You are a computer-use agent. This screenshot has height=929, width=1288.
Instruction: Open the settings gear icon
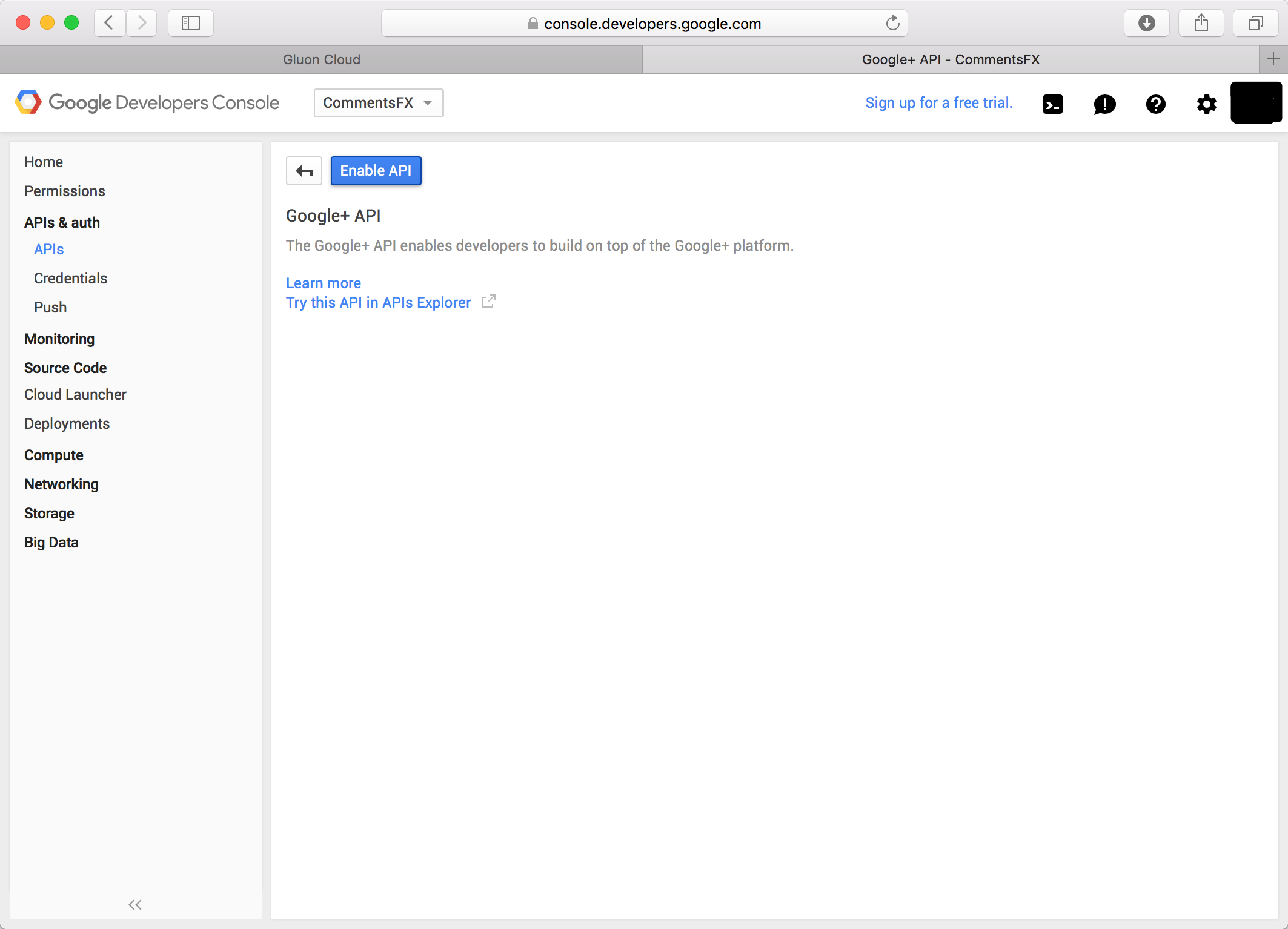coord(1206,104)
